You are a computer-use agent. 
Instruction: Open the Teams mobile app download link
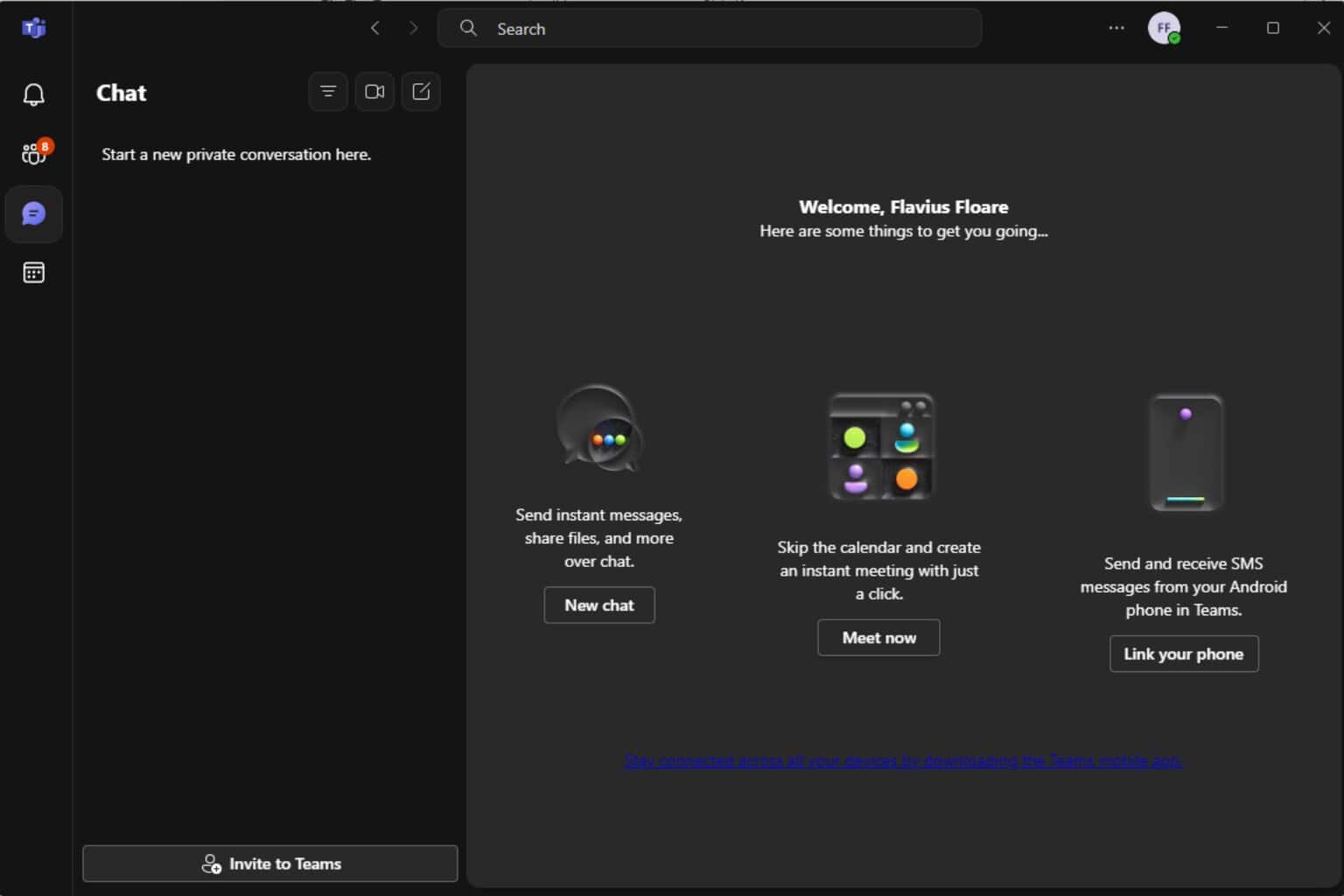[903, 761]
